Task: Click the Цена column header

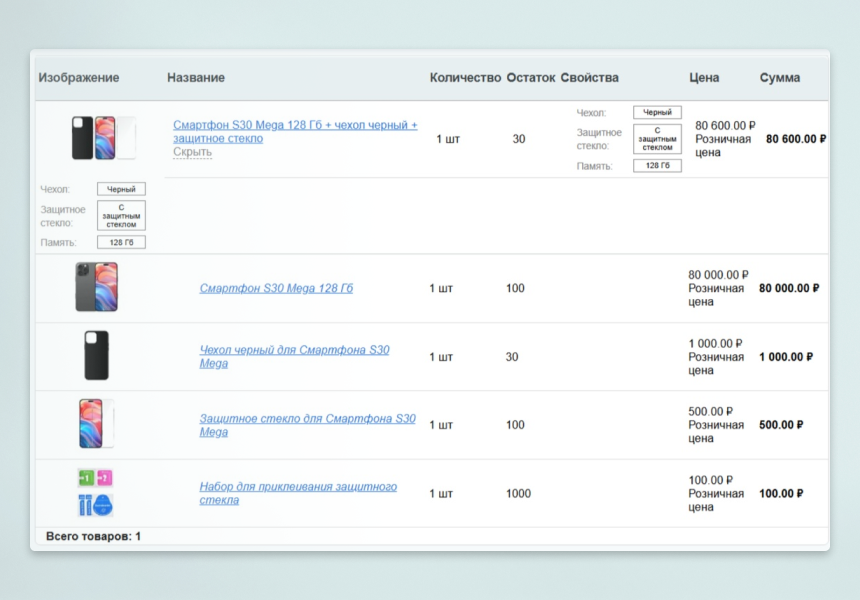Action: click(x=704, y=78)
